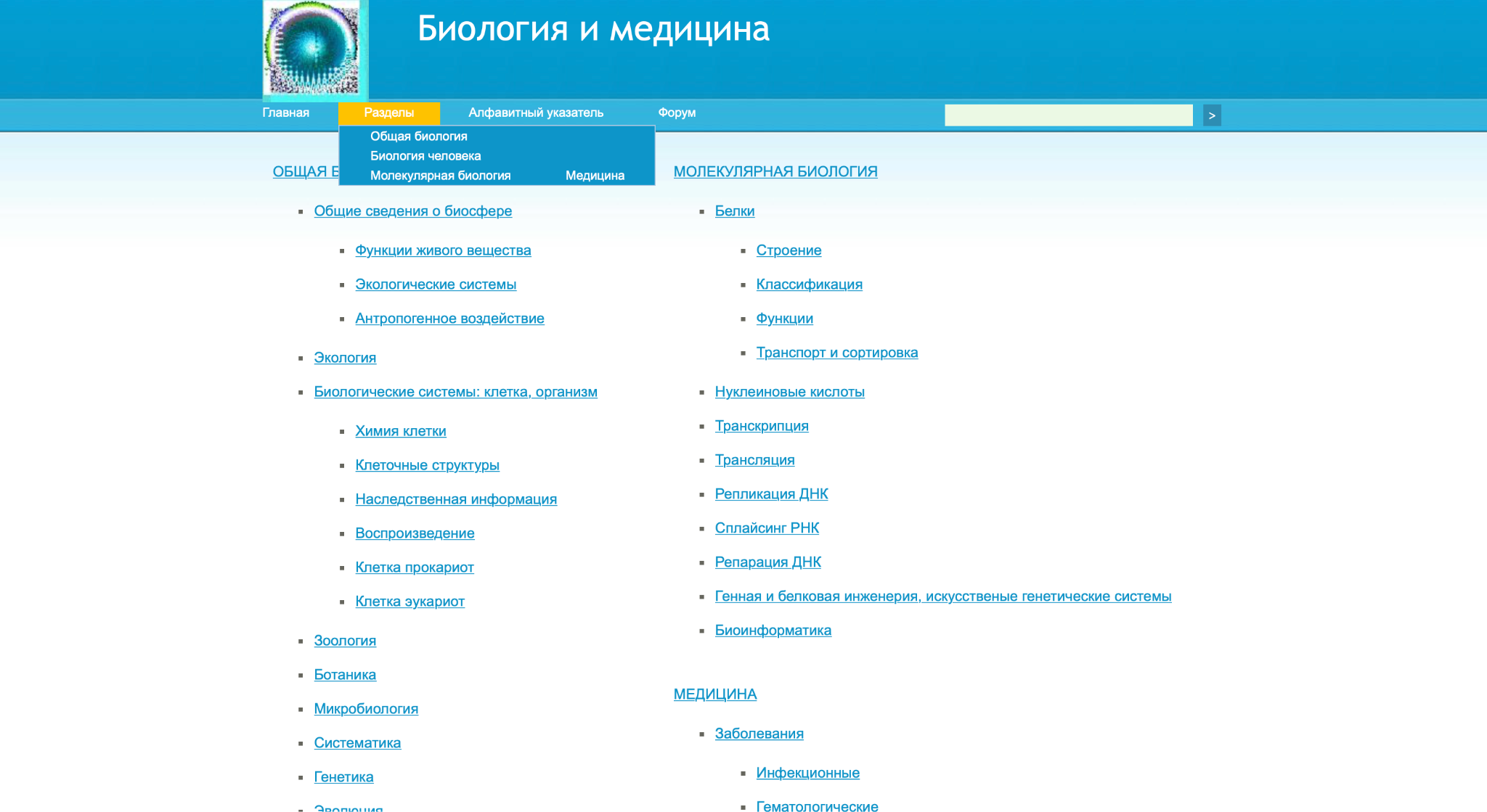Open Химия клетки link
Viewport: 1487px width, 812px height.
click(401, 431)
